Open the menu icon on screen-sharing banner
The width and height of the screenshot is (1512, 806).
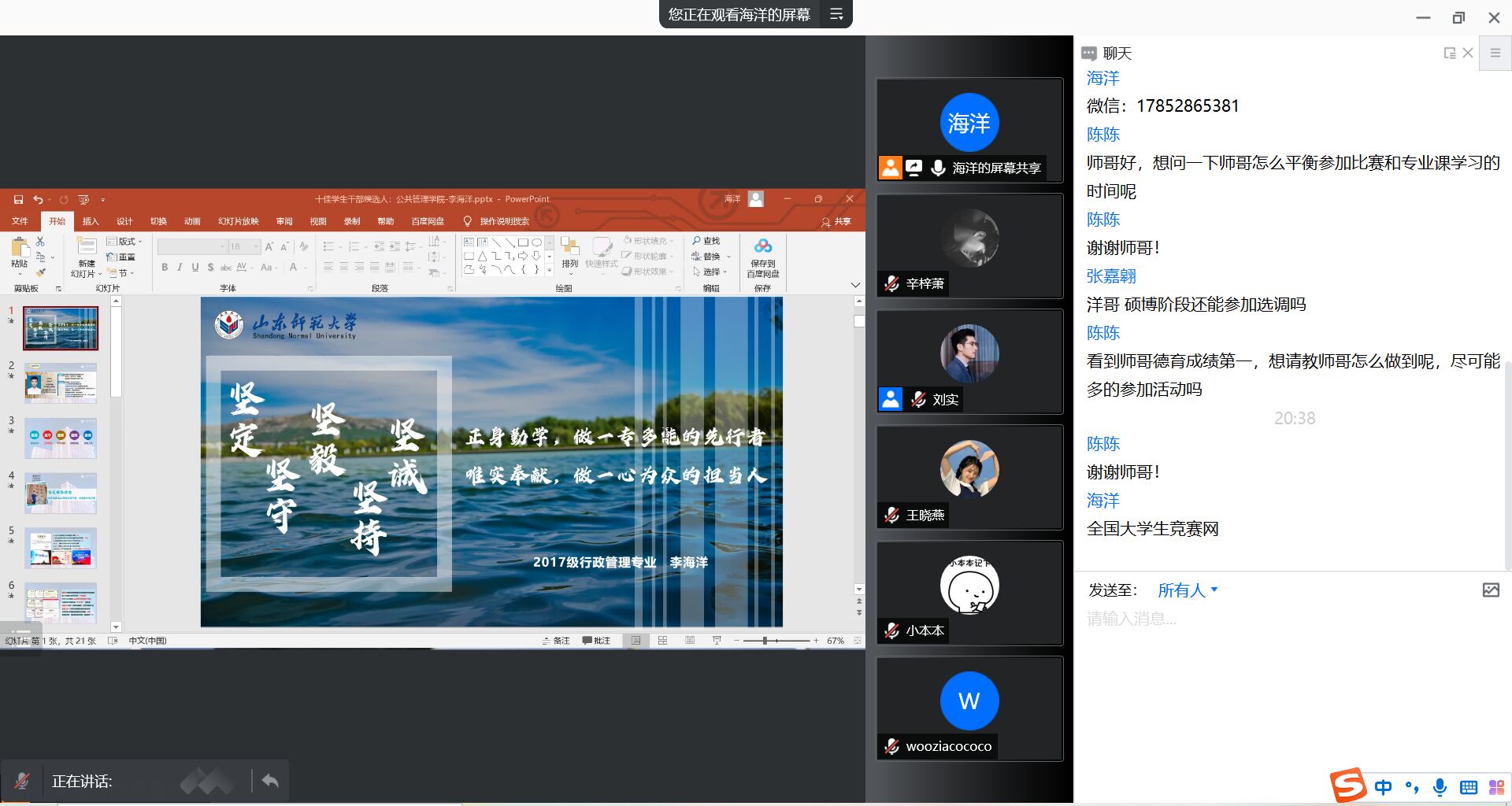pos(836,14)
